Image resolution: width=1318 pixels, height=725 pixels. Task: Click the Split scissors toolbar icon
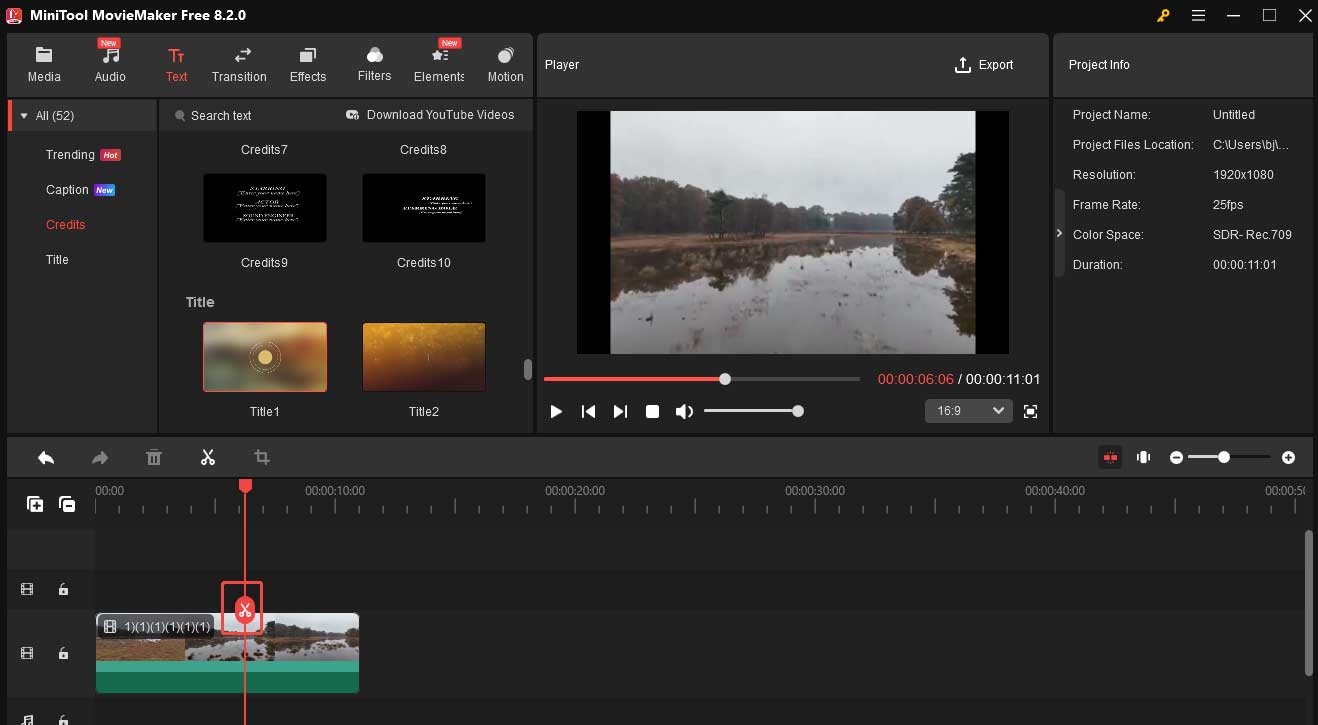(208, 457)
